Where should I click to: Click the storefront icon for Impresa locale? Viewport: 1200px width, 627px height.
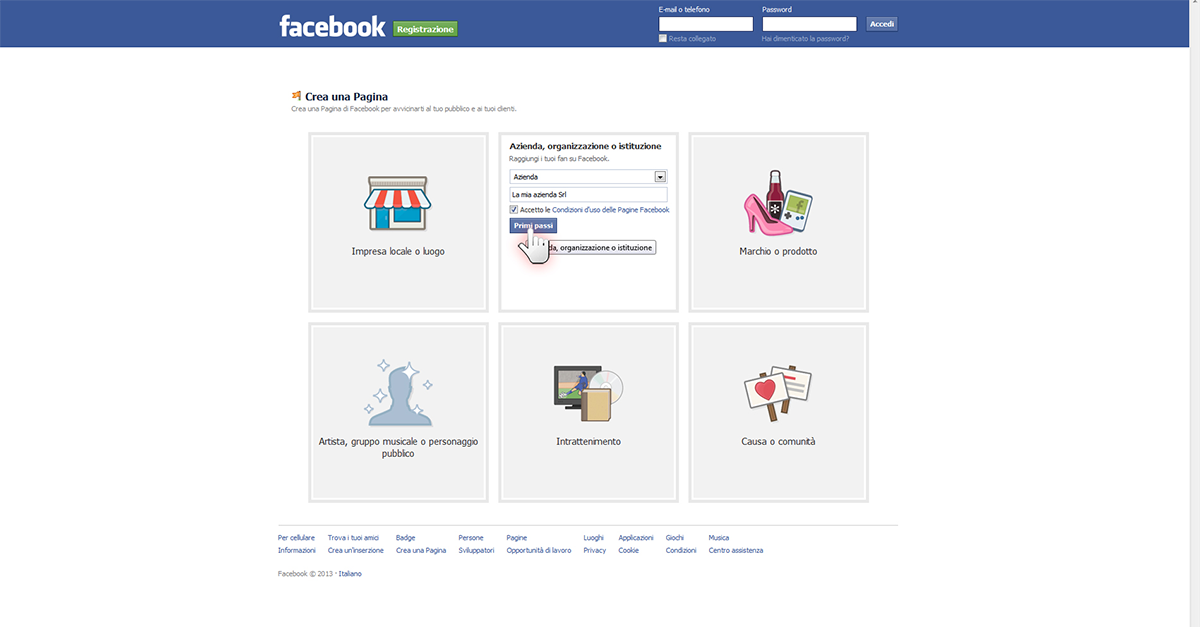pyautogui.click(x=398, y=204)
